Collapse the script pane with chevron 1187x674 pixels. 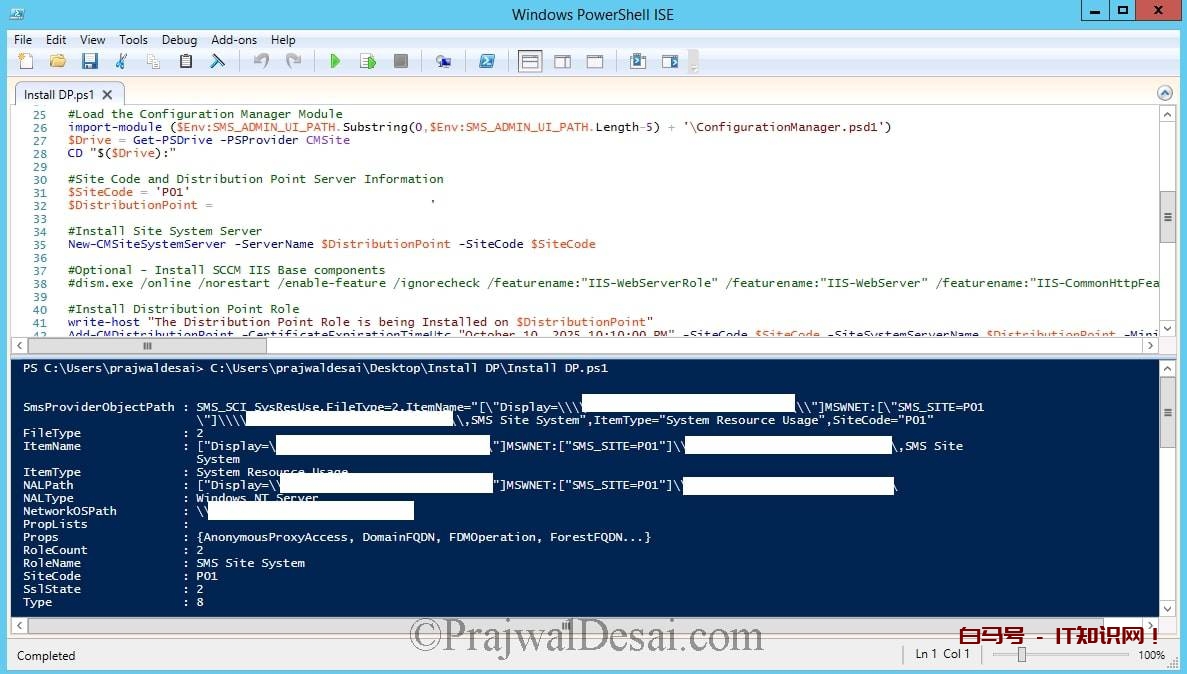(1164, 93)
